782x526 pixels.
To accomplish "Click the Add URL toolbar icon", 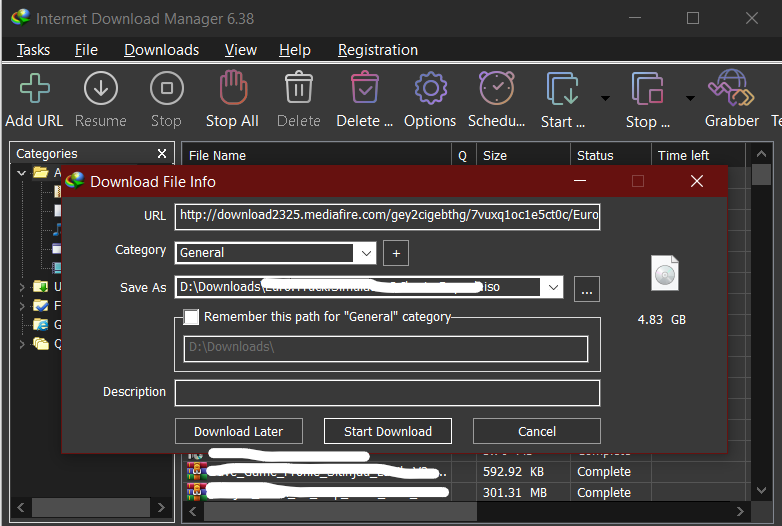I will click(x=34, y=88).
